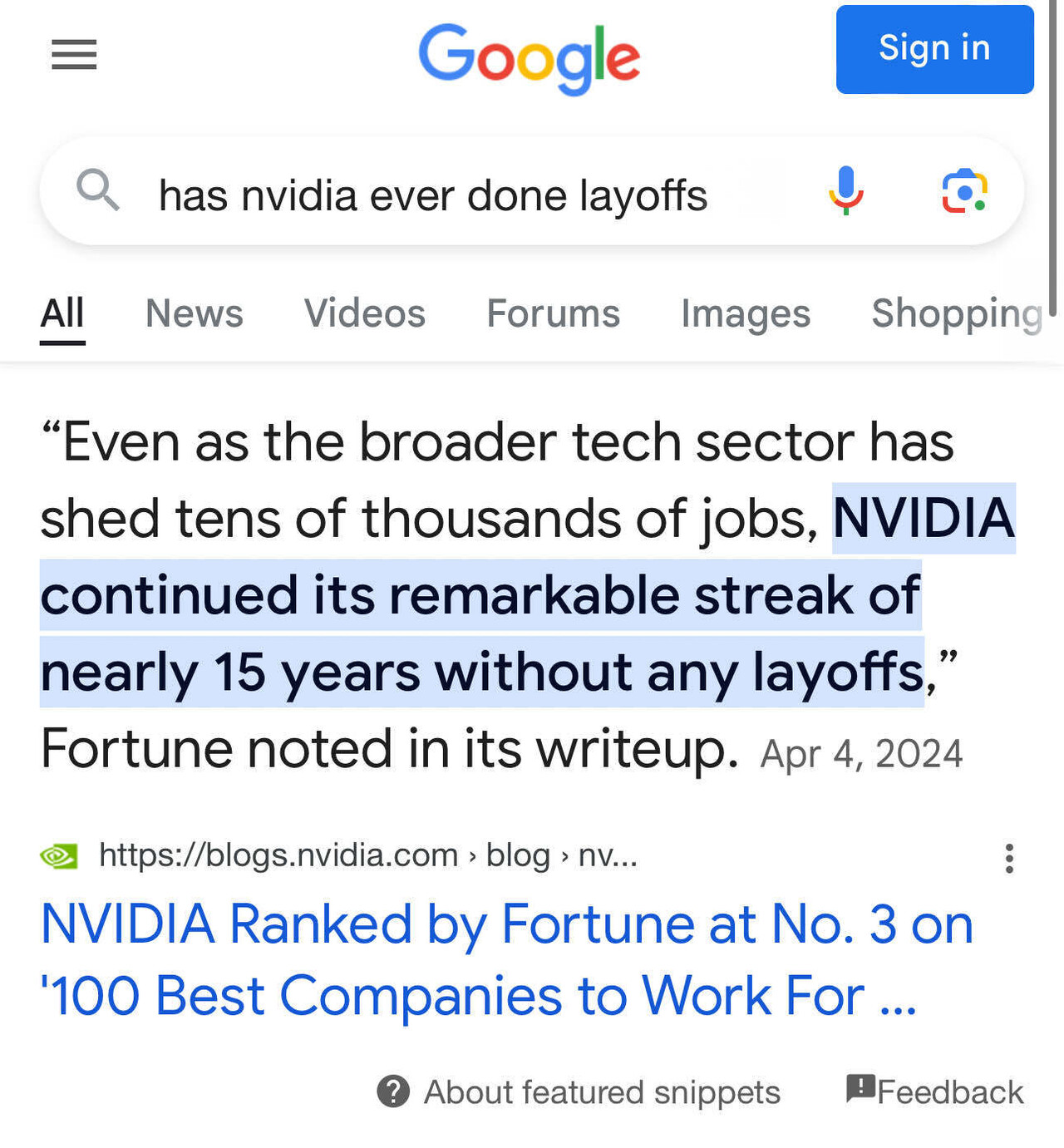
Task: Open the hamburger navigation menu
Action: click(x=73, y=55)
